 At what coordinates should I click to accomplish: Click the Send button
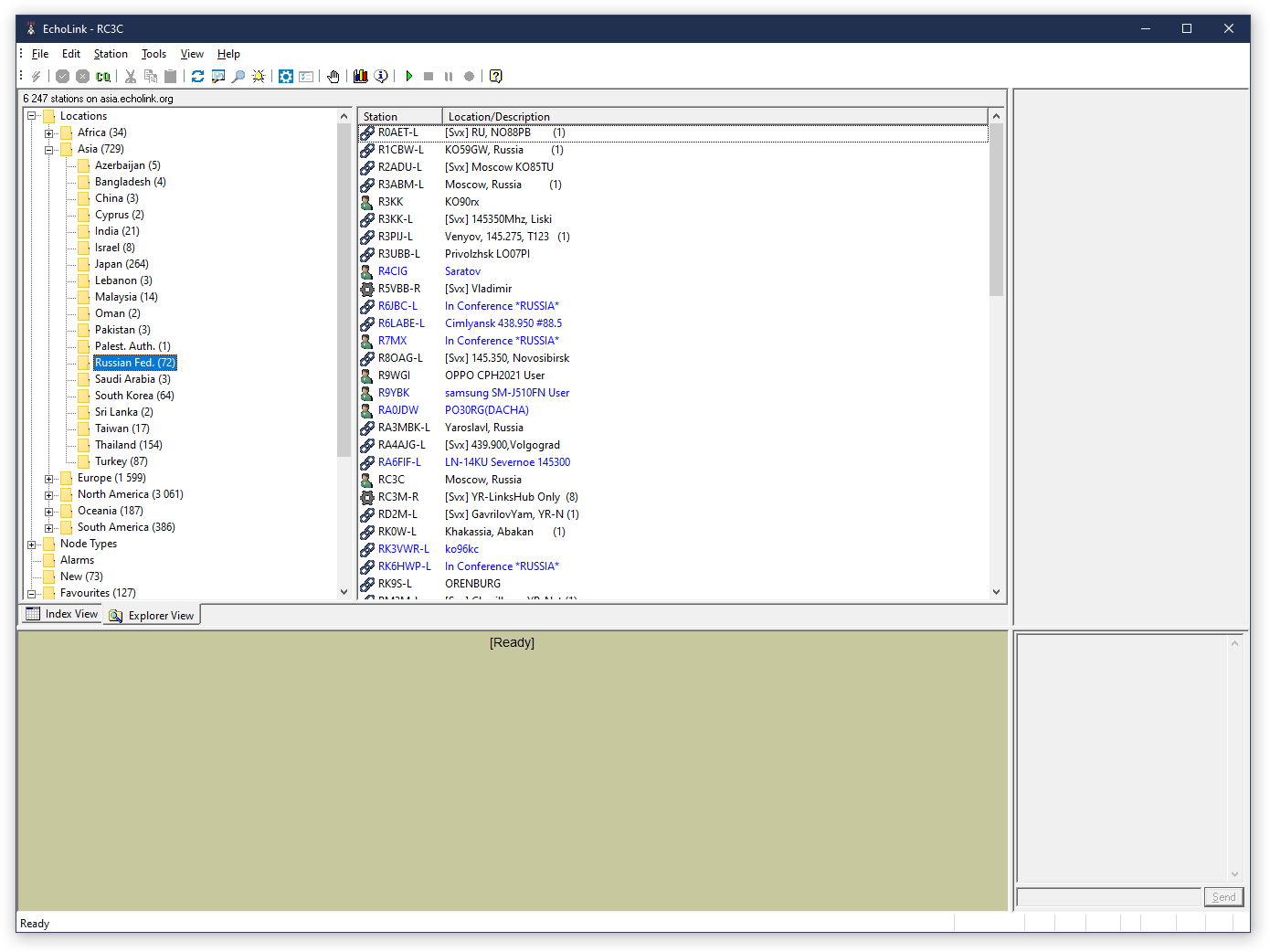tap(1223, 897)
